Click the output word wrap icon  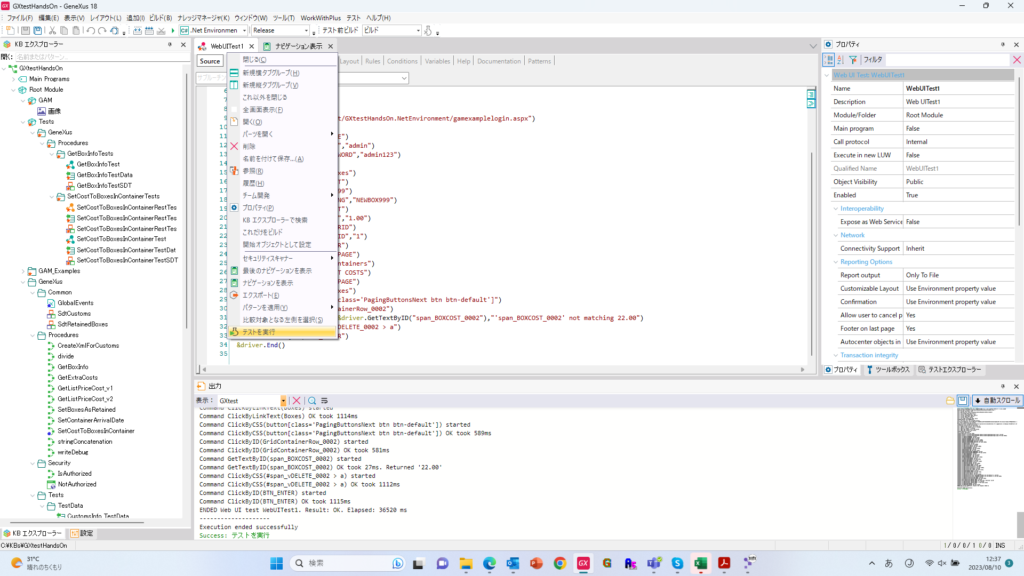tap(324, 400)
